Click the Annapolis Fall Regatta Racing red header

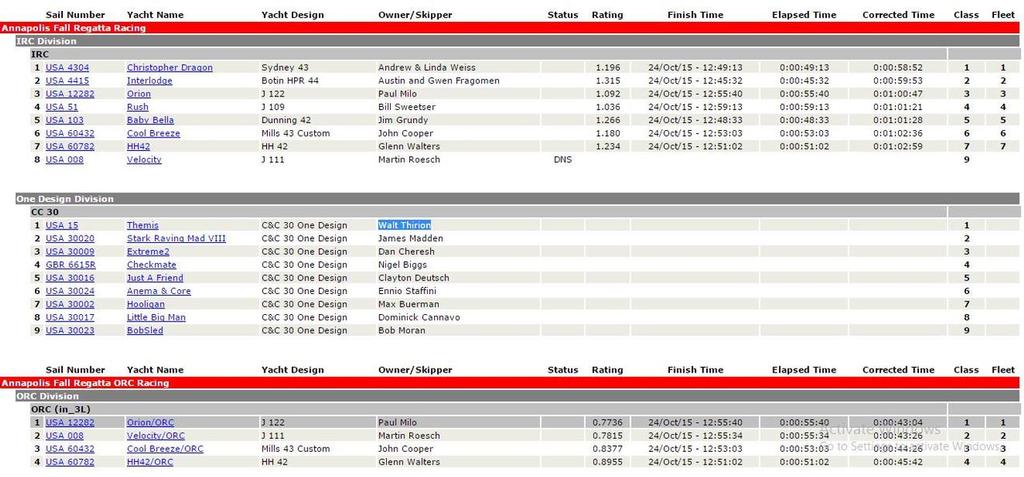pos(509,28)
